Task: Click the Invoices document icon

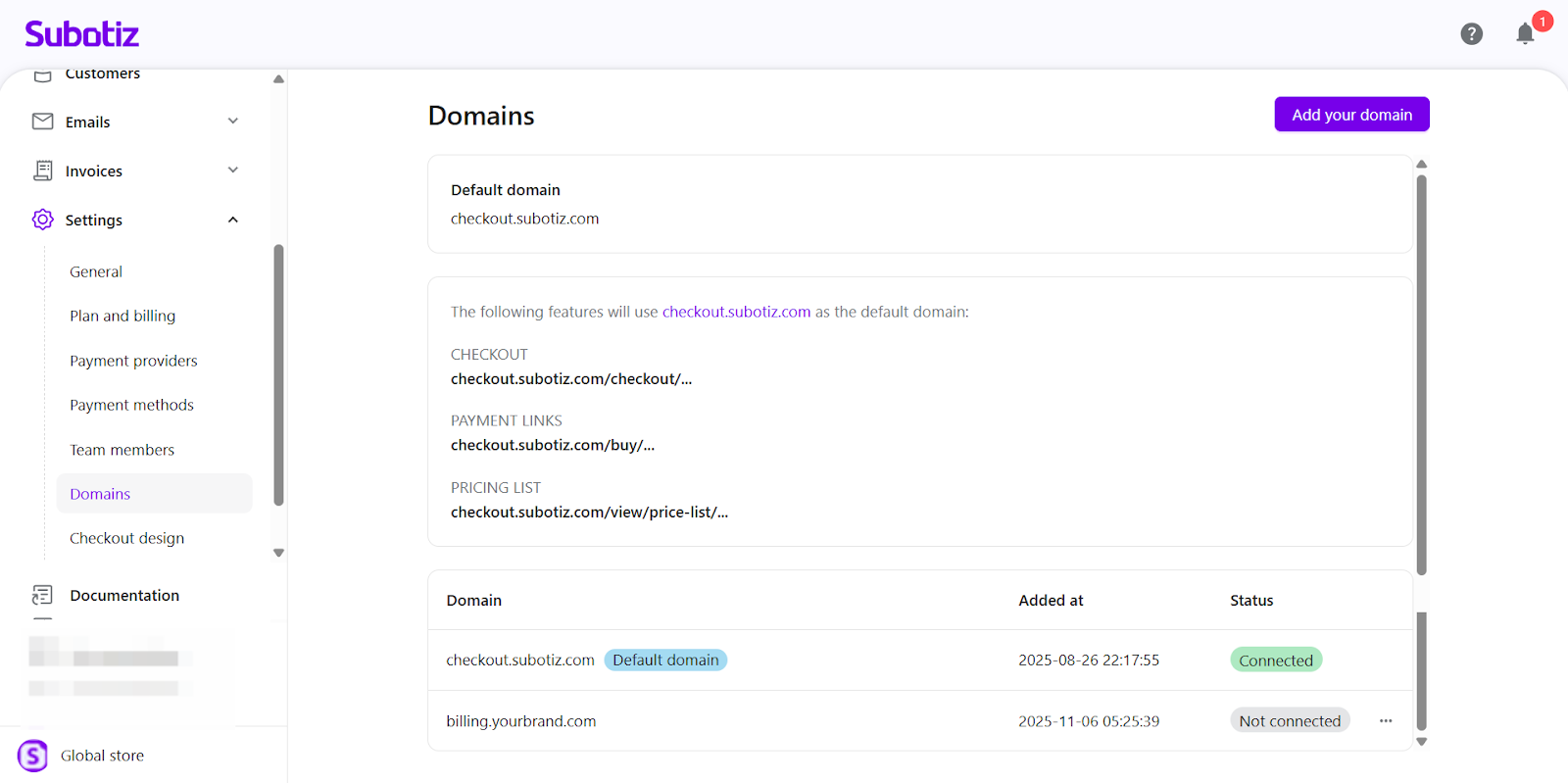Action: pos(42,171)
